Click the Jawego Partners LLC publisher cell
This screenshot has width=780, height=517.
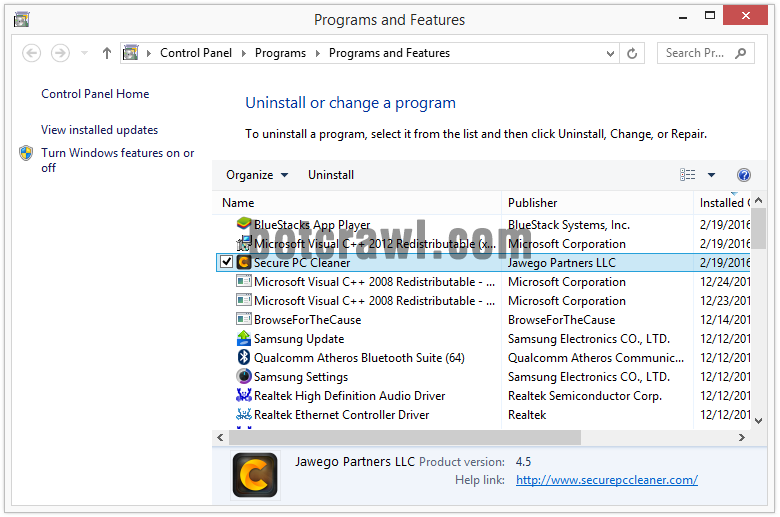coord(562,262)
